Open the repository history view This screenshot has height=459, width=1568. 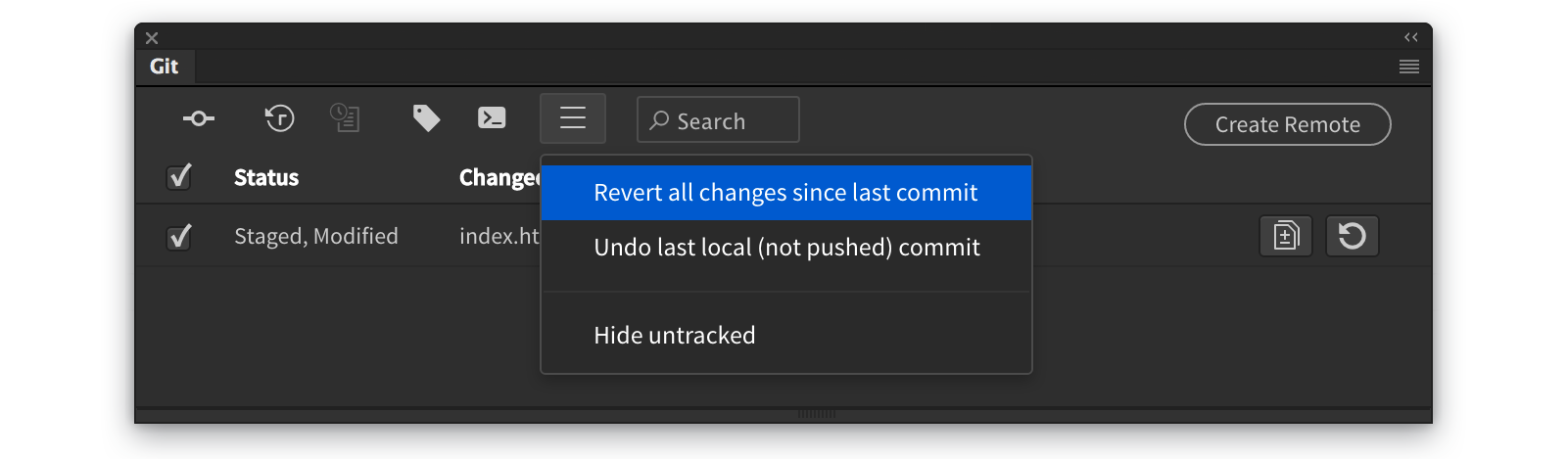(280, 118)
